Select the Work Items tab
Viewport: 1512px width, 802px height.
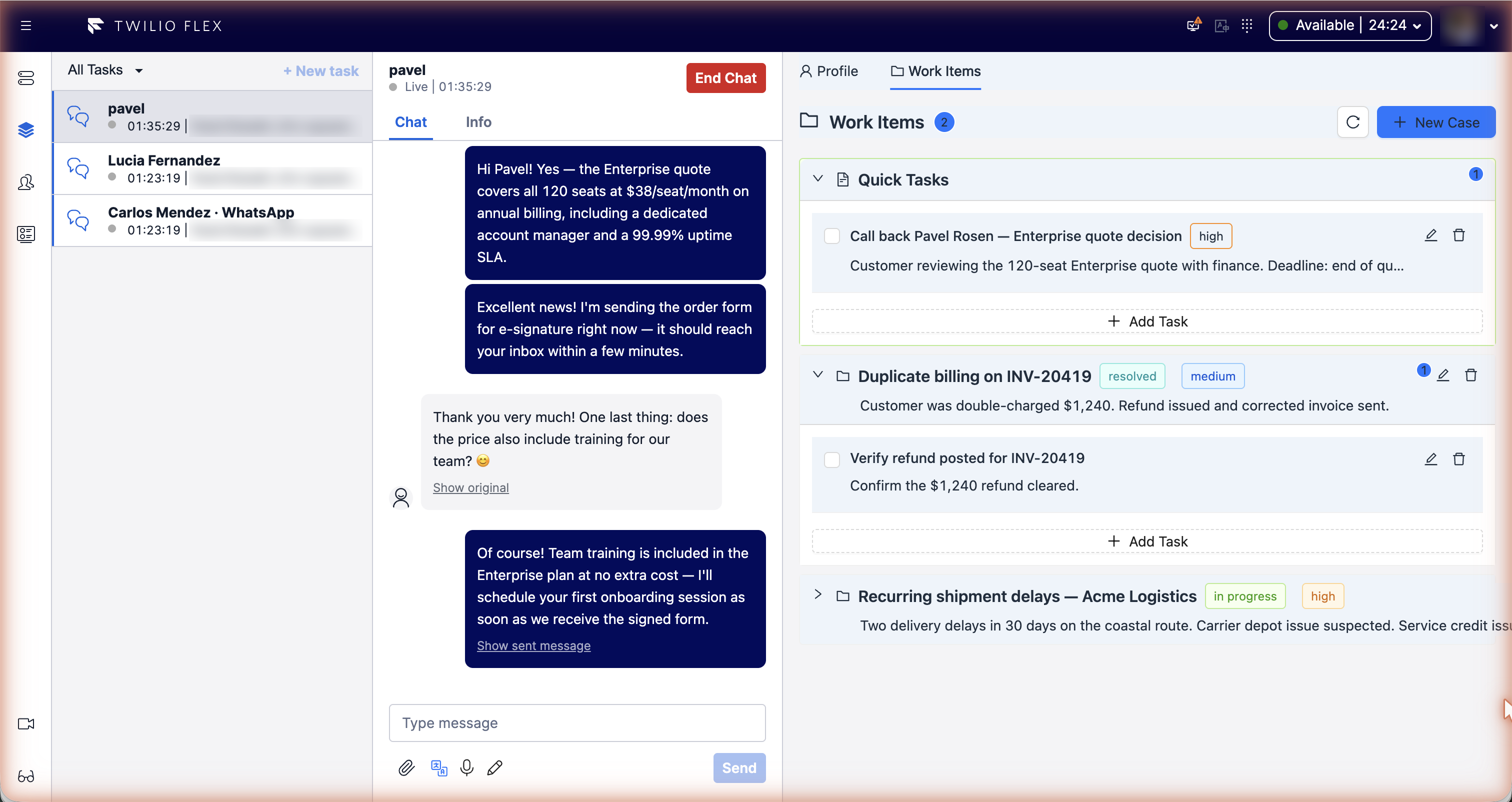pos(935,71)
